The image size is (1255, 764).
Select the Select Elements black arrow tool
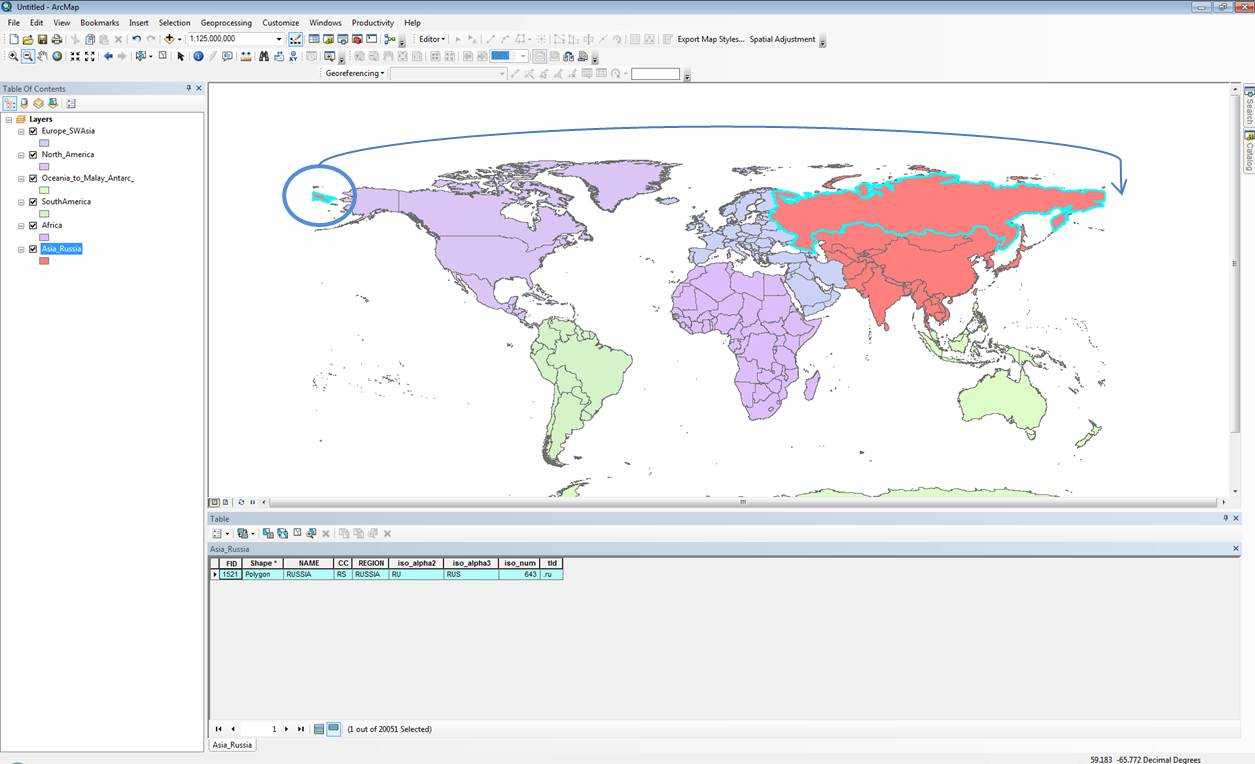pyautogui.click(x=181, y=56)
